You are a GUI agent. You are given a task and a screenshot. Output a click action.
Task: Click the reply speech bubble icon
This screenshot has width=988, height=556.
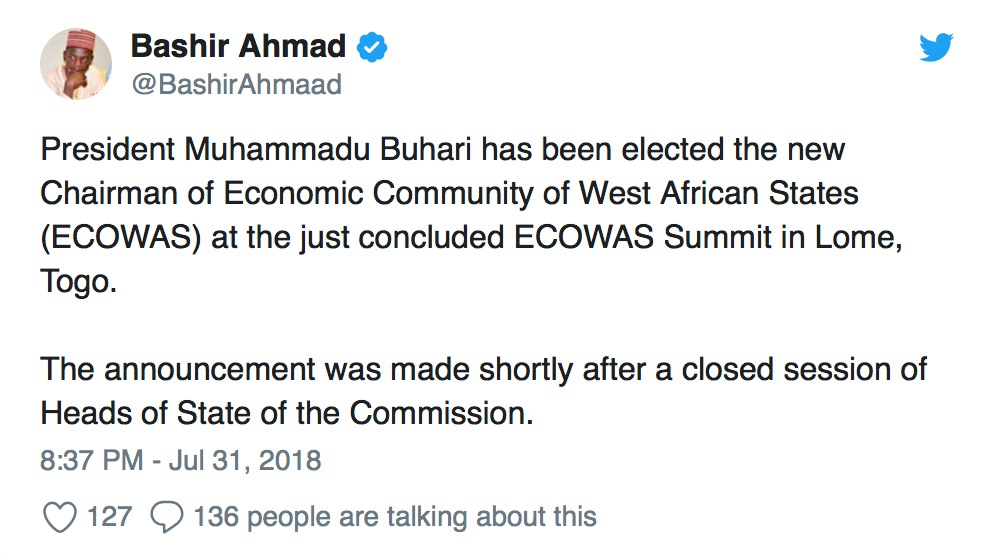[x=166, y=517]
